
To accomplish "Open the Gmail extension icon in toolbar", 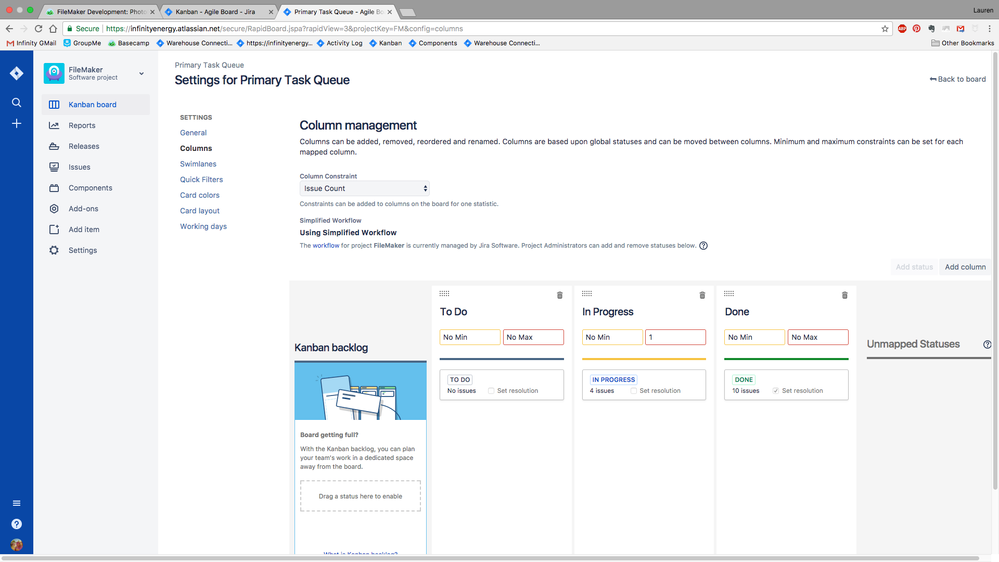I will (960, 29).
